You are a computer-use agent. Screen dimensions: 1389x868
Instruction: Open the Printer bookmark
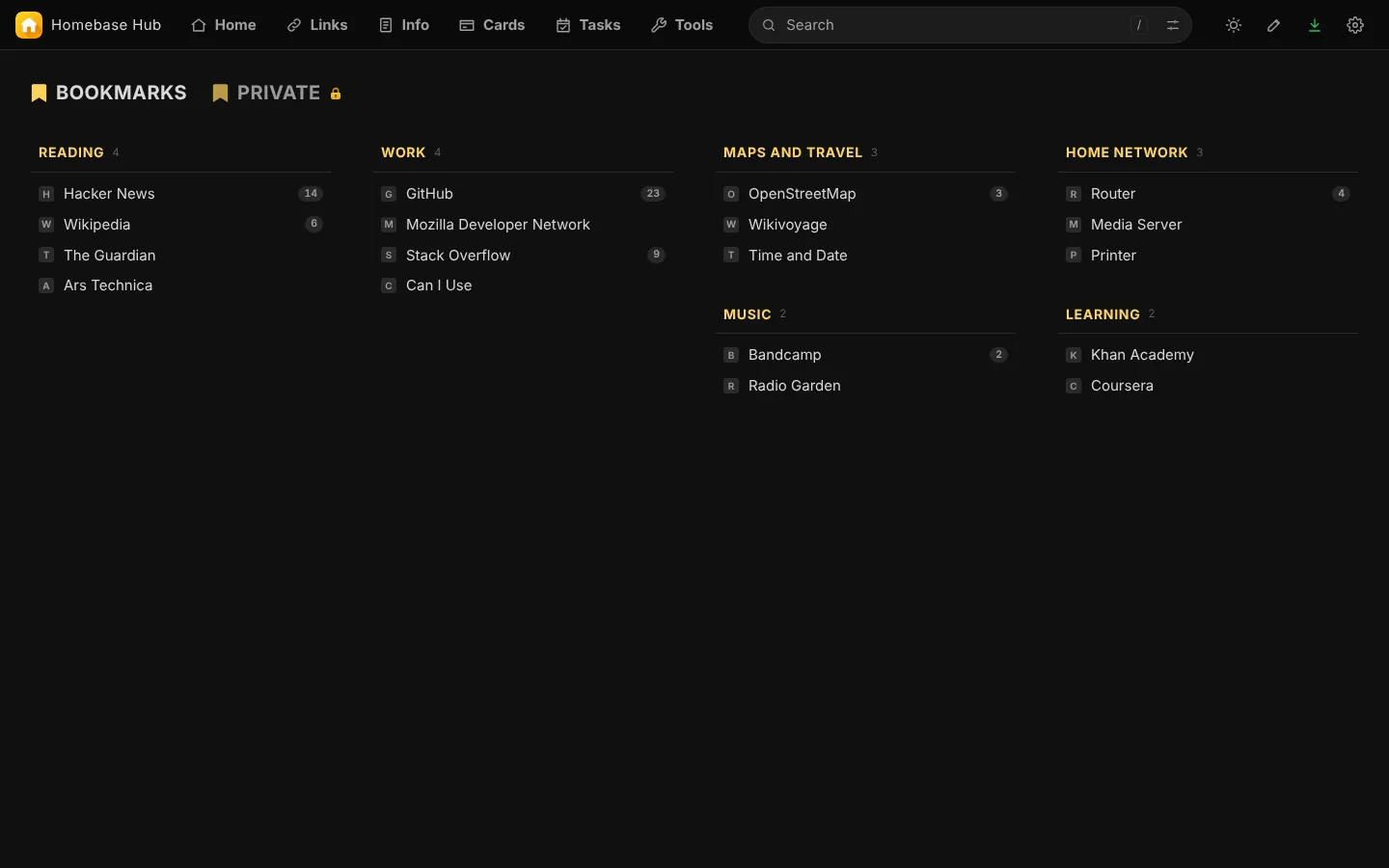[1209, 255]
